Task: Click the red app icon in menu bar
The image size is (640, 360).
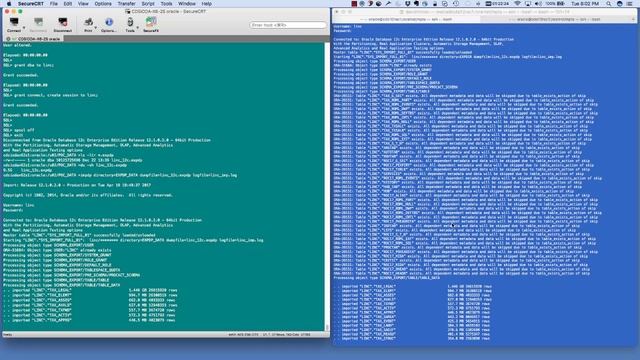Action: pyautogui.click(x=354, y=4)
